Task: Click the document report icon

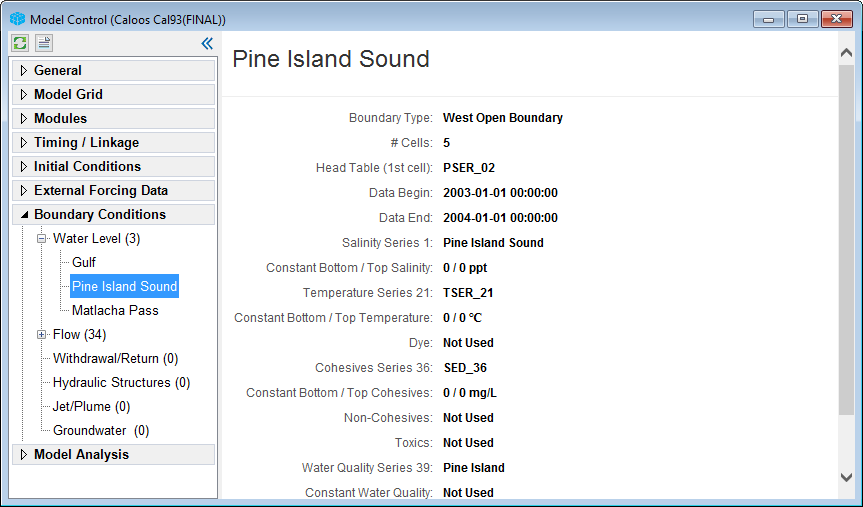Action: tap(44, 43)
